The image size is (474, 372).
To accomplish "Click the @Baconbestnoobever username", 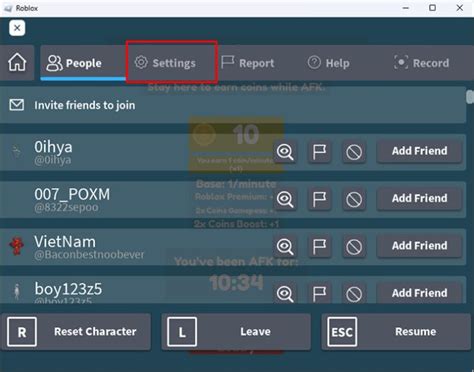I will pyautogui.click(x=89, y=255).
